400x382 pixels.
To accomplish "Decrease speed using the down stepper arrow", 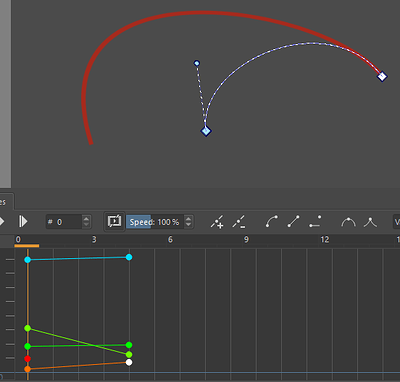I will point(189,225).
